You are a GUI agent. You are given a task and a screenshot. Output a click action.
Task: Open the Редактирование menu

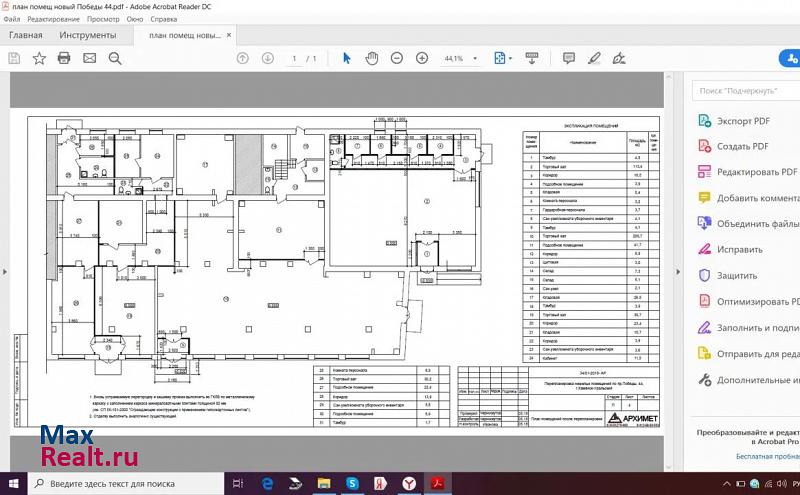tap(54, 19)
